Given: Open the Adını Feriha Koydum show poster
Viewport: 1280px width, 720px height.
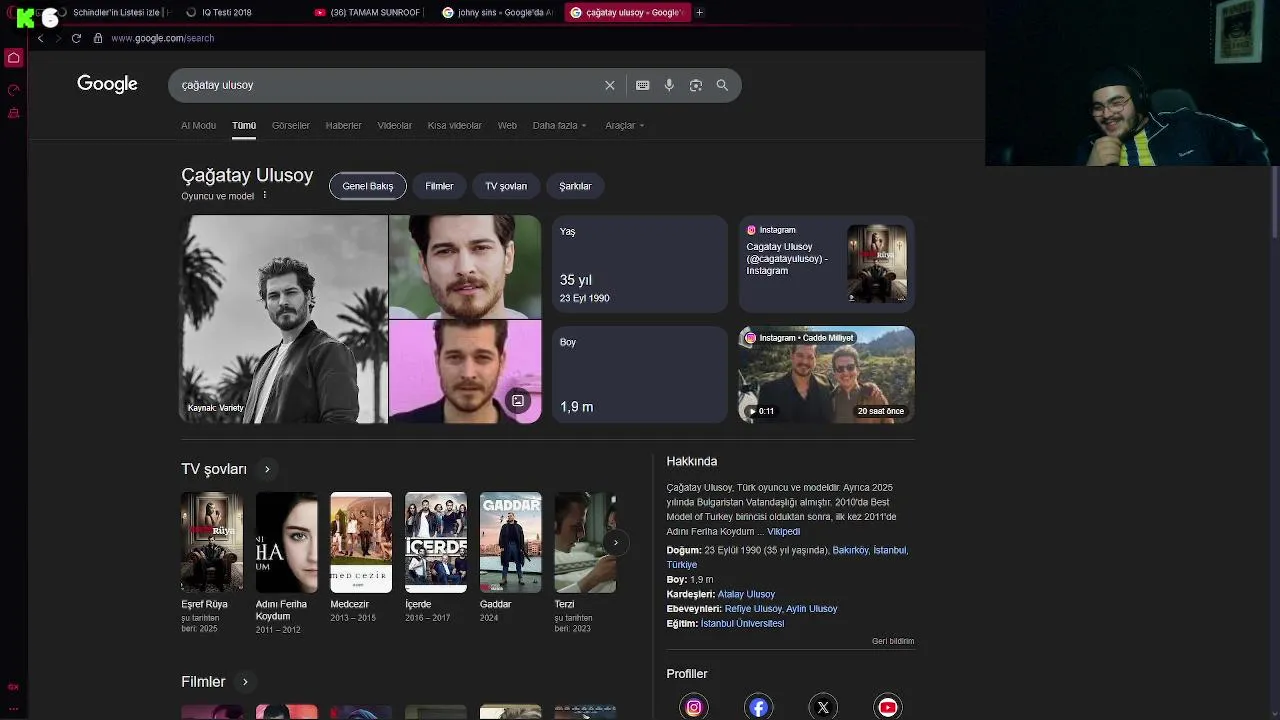Looking at the screenshot, I should point(286,542).
